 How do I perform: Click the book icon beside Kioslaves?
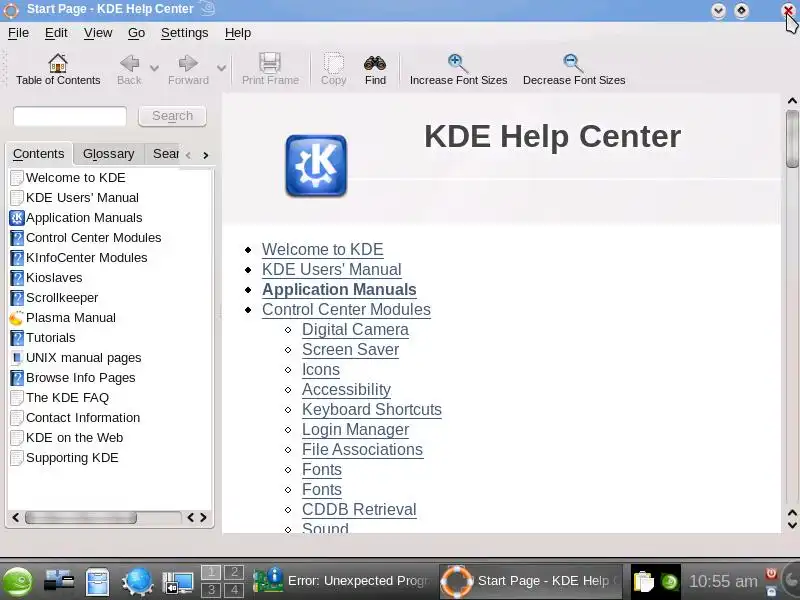[17, 278]
